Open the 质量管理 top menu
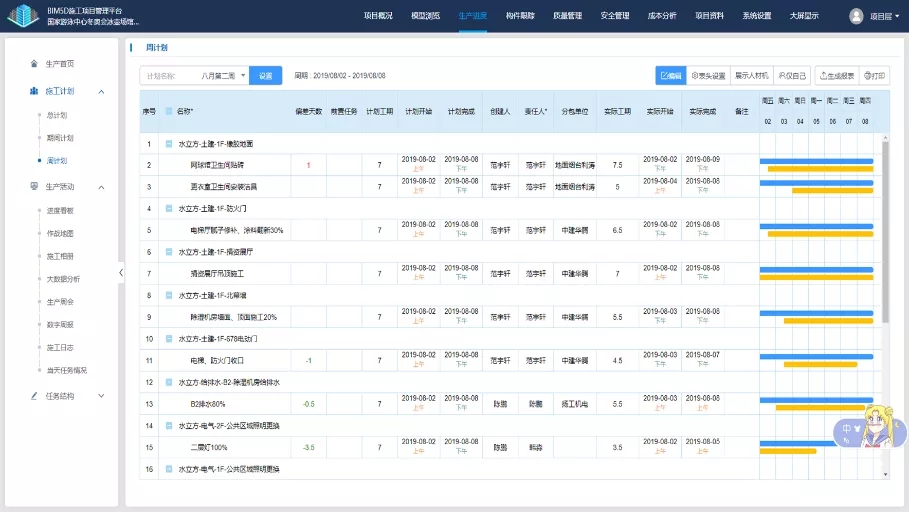 click(567, 16)
